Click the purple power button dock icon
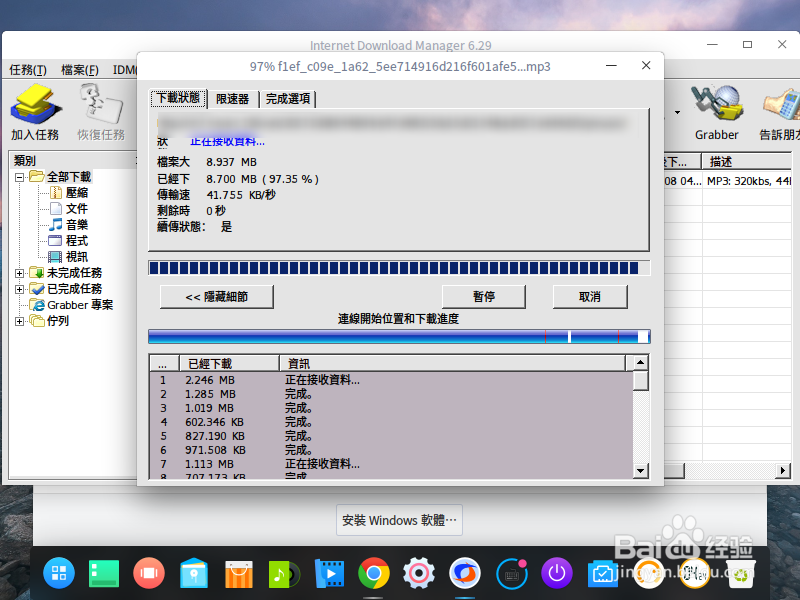This screenshot has height=600, width=800. point(557,573)
